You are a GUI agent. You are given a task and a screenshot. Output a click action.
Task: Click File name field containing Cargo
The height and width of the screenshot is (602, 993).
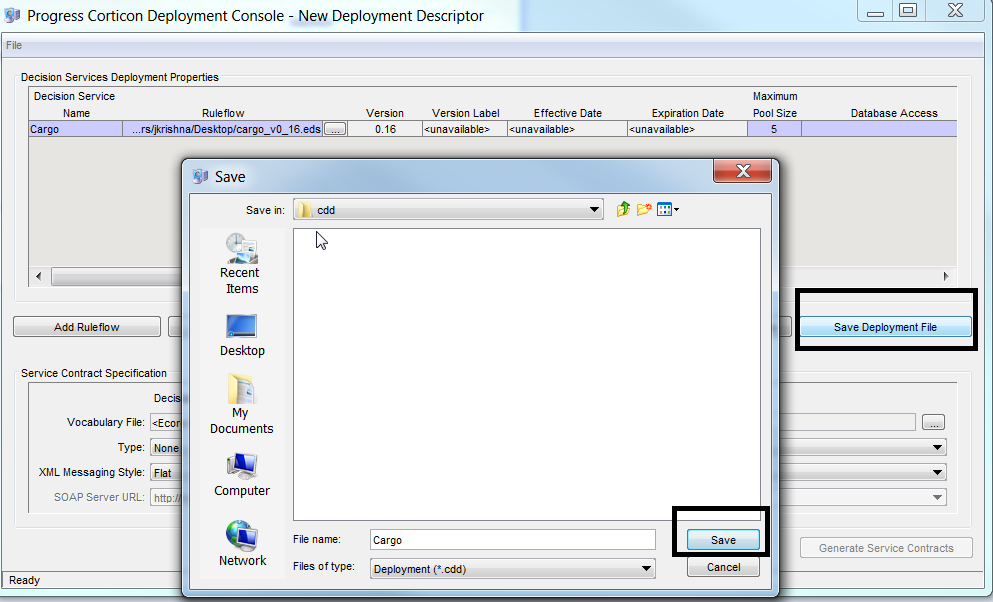(x=512, y=539)
